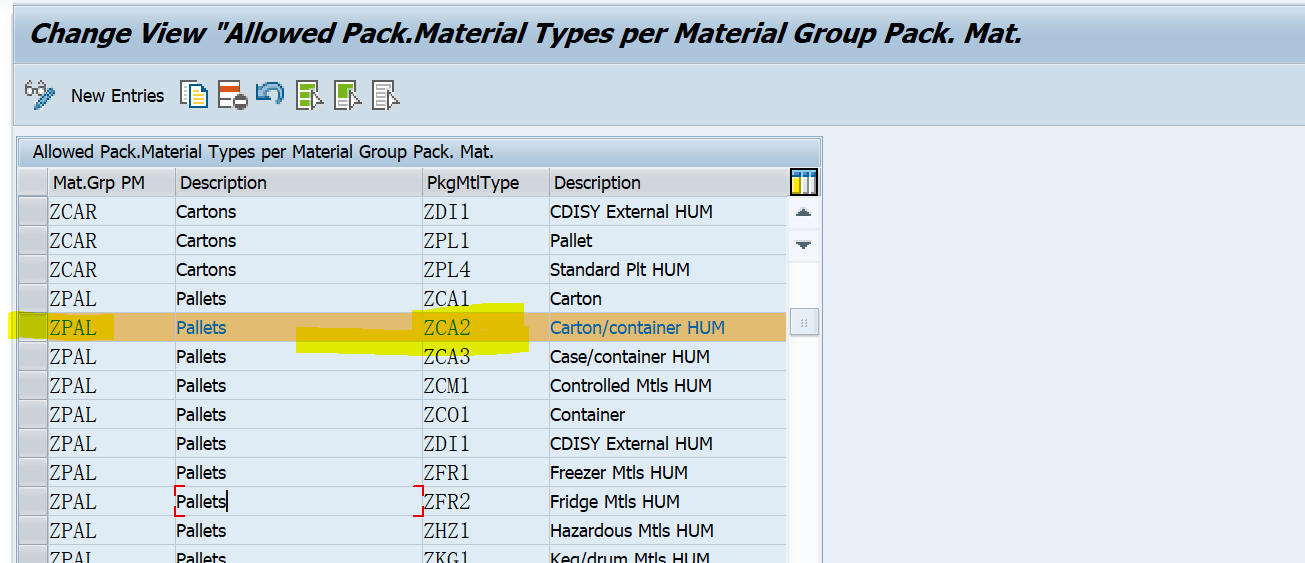The image size is (1305, 563).
Task: Click the Standard Plt HUM cell
Action: pos(668,270)
